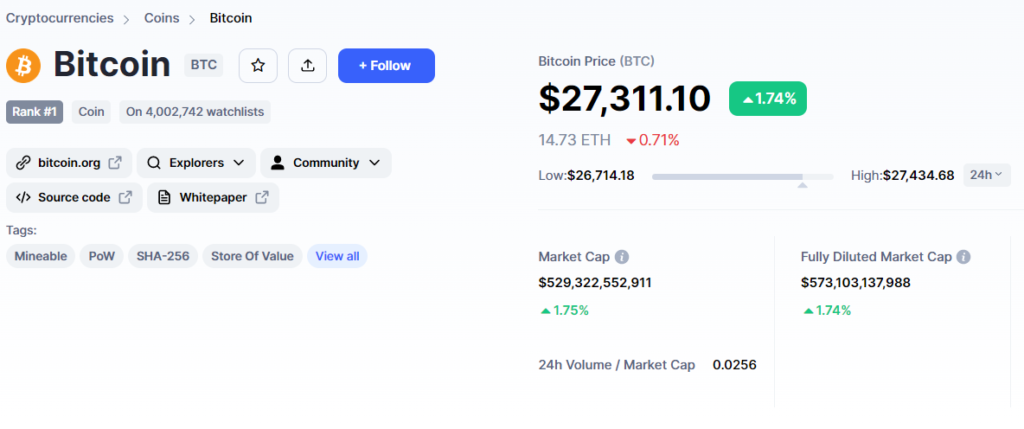Viewport: 1024px width, 429px height.
Task: Click market cap value $529,322,552,911
Action: pyautogui.click(x=595, y=283)
